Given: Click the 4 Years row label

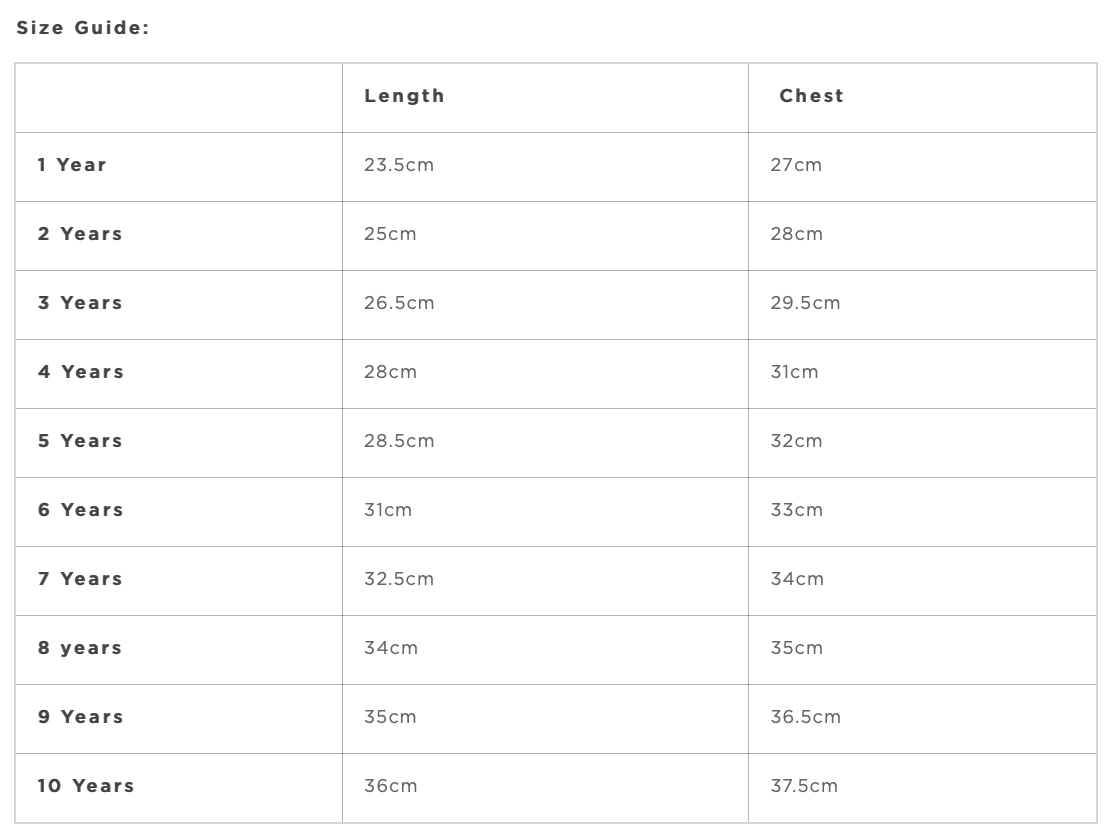Looking at the screenshot, I should (x=80, y=372).
